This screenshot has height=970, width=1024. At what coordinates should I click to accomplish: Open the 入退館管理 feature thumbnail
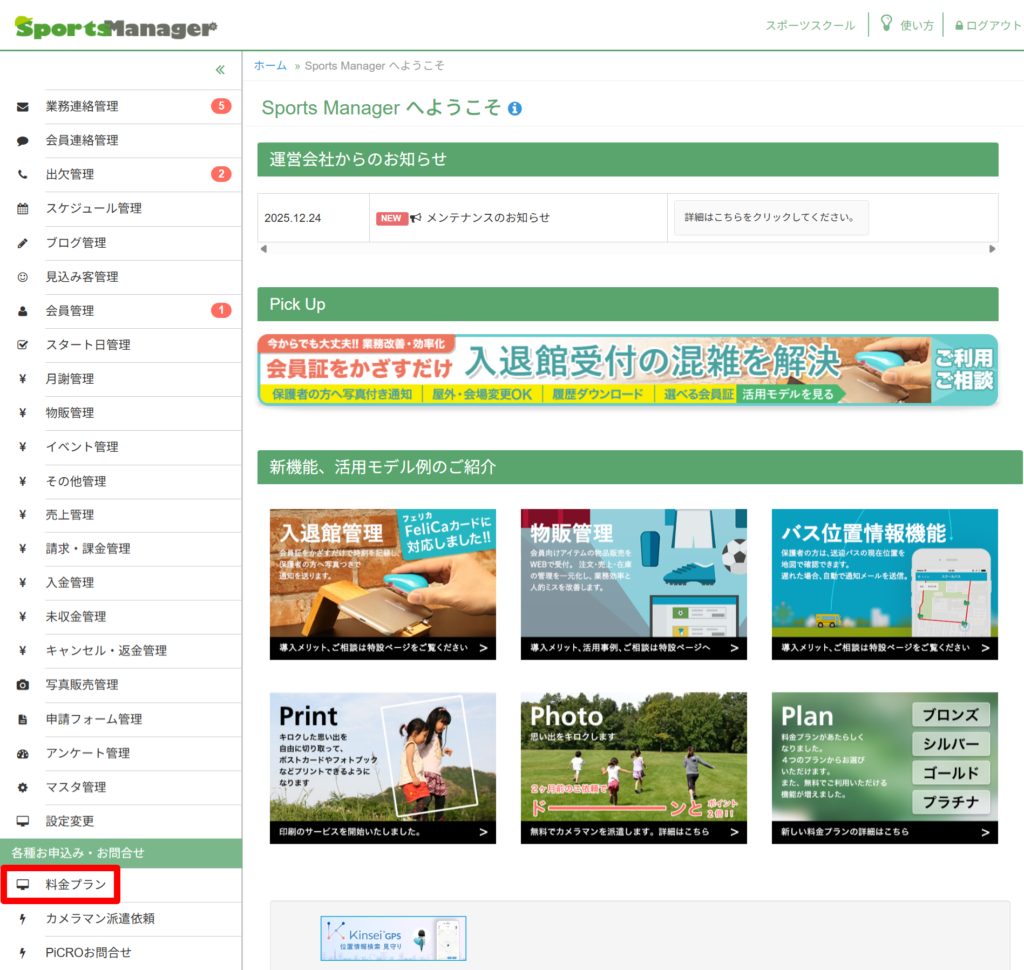pyautogui.click(x=383, y=584)
